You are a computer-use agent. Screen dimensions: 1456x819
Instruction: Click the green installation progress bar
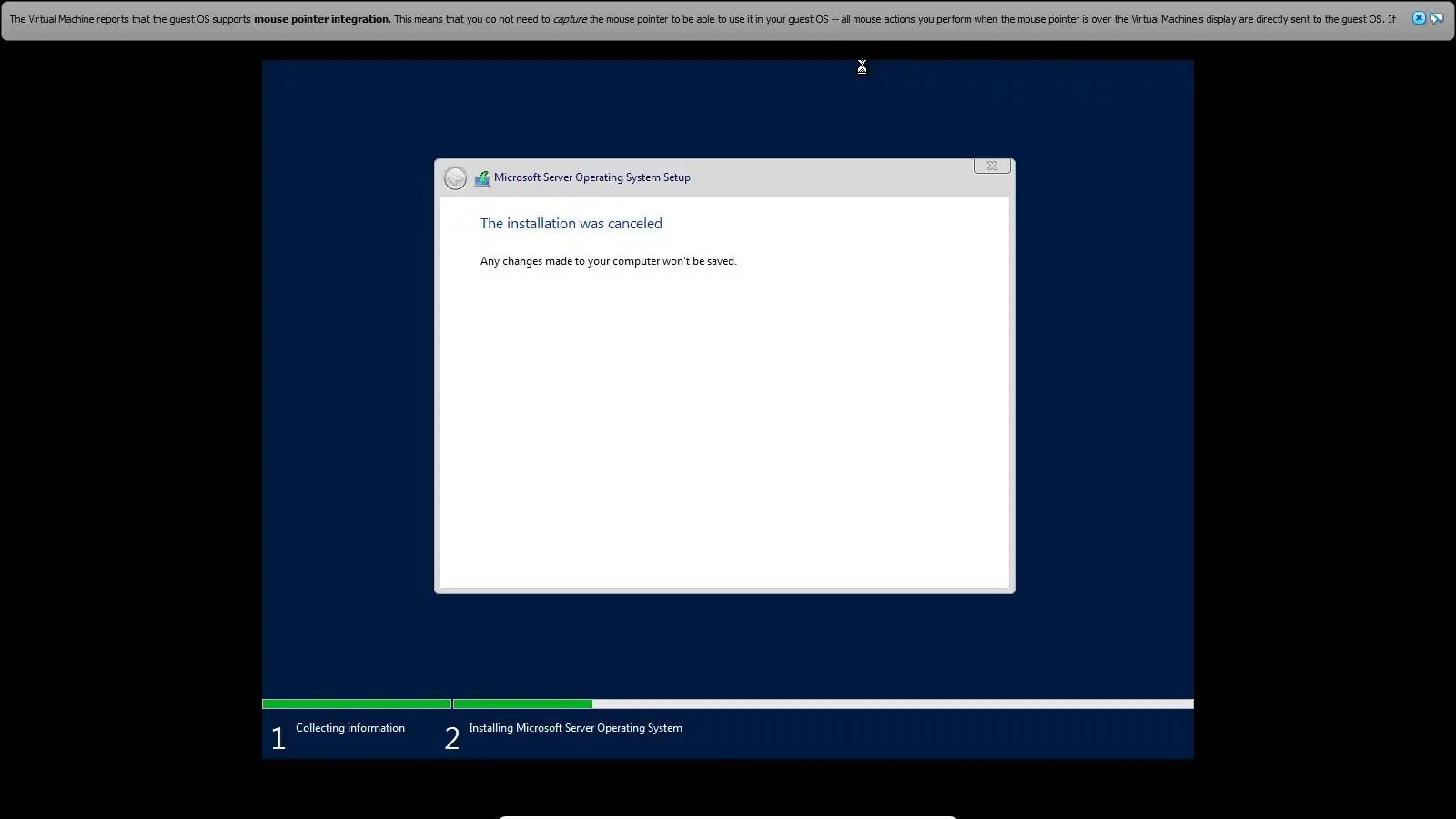click(522, 703)
